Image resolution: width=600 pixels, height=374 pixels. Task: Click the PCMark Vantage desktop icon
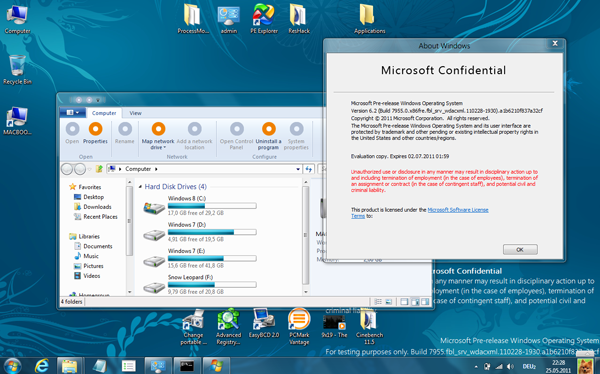[x=299, y=326]
